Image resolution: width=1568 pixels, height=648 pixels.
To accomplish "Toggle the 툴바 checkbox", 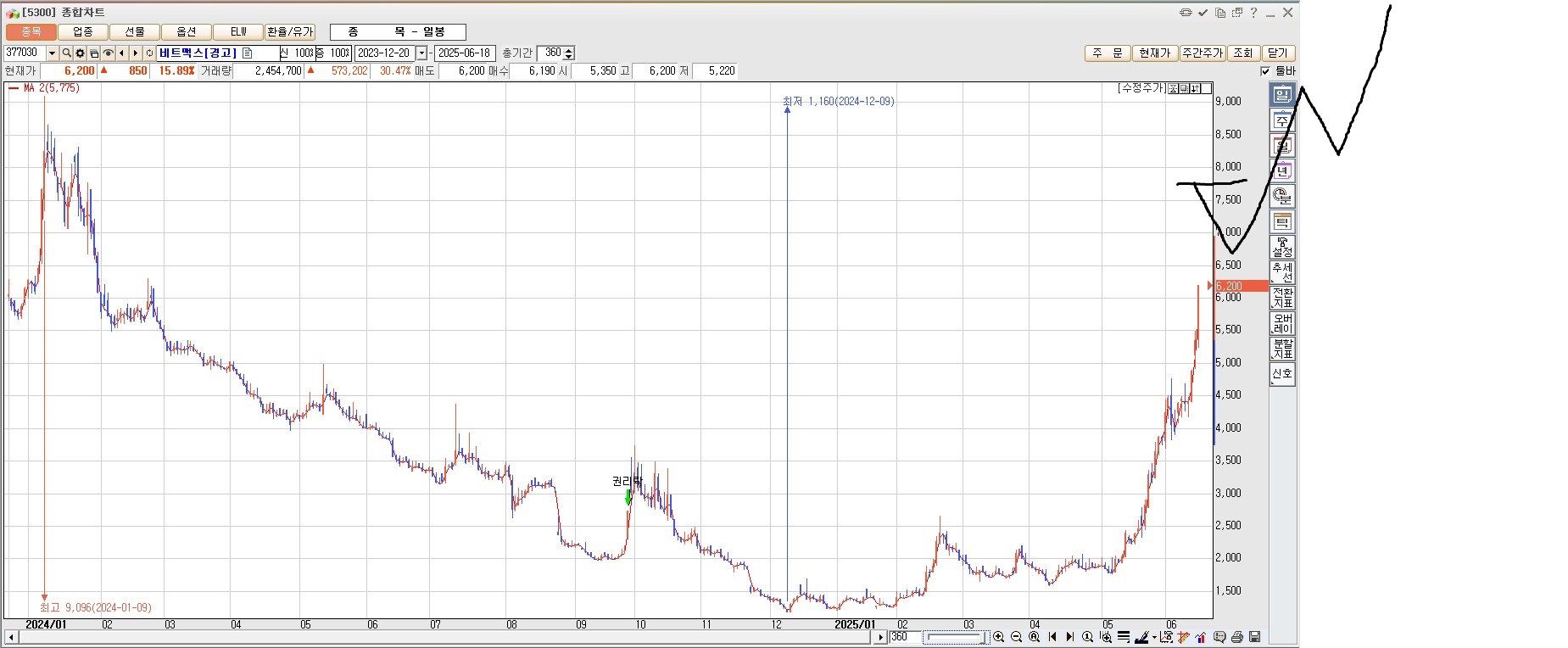I will click(1265, 71).
